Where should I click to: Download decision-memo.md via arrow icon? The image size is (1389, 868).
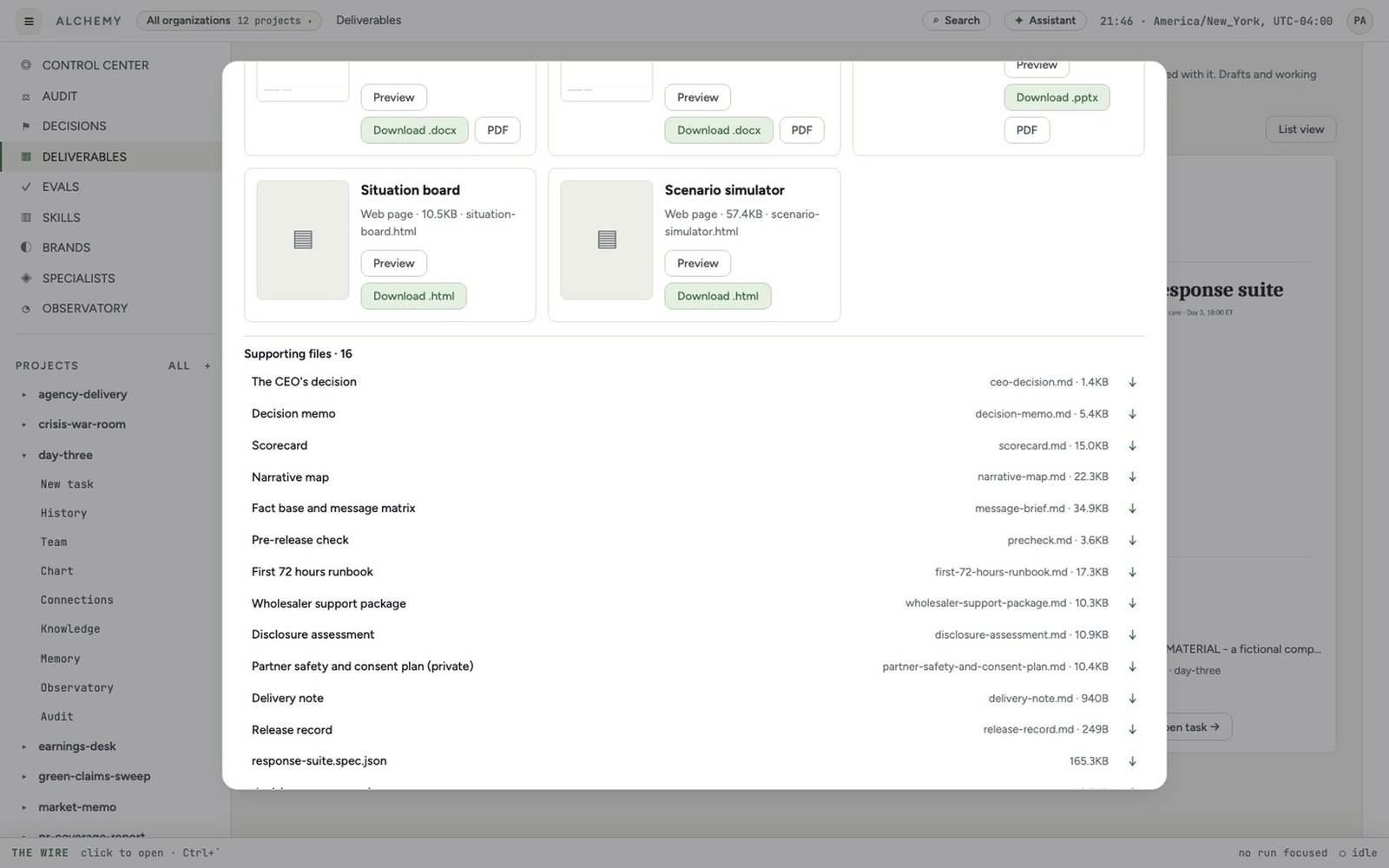1132,414
